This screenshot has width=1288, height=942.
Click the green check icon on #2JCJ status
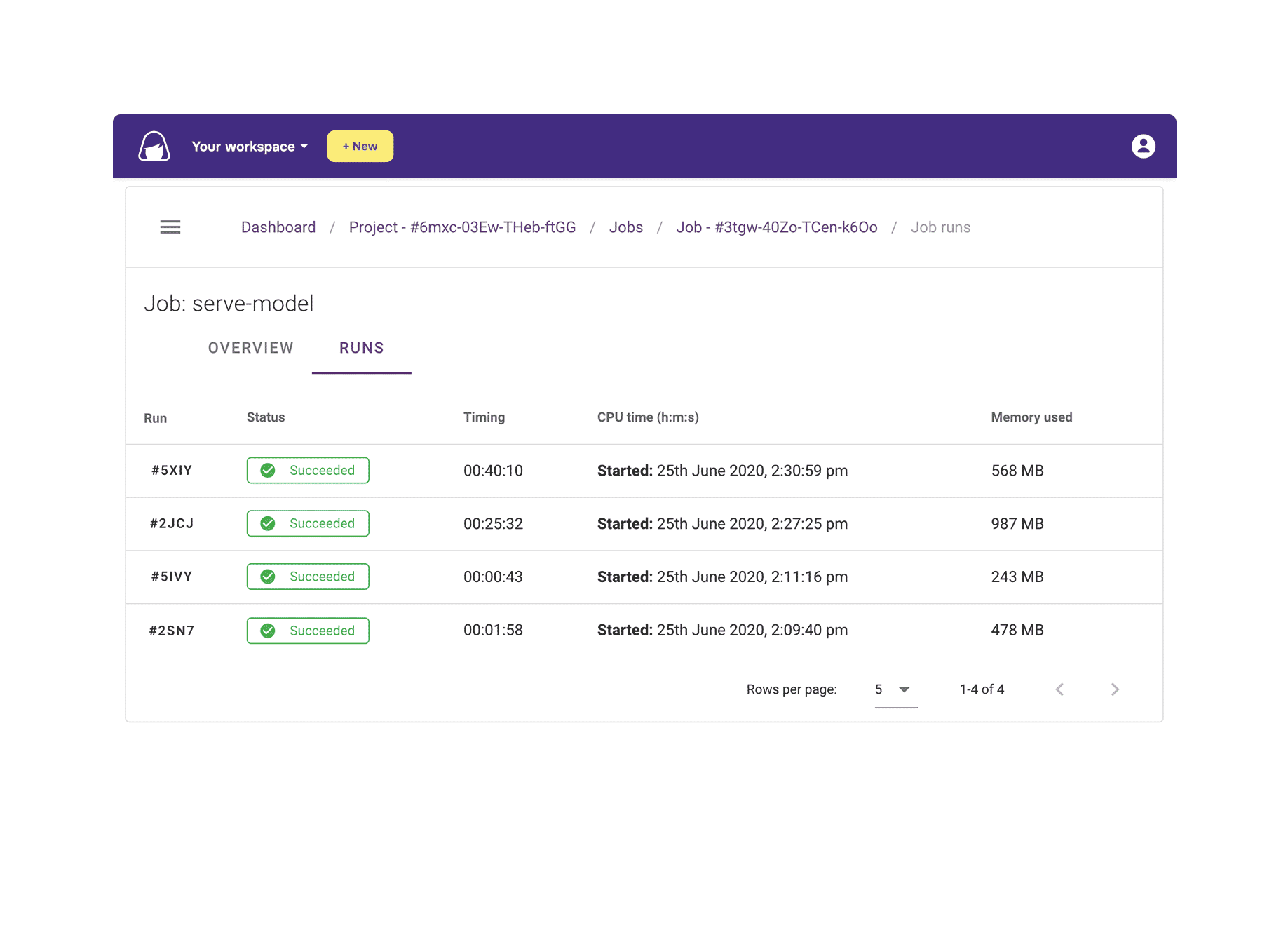coord(268,523)
